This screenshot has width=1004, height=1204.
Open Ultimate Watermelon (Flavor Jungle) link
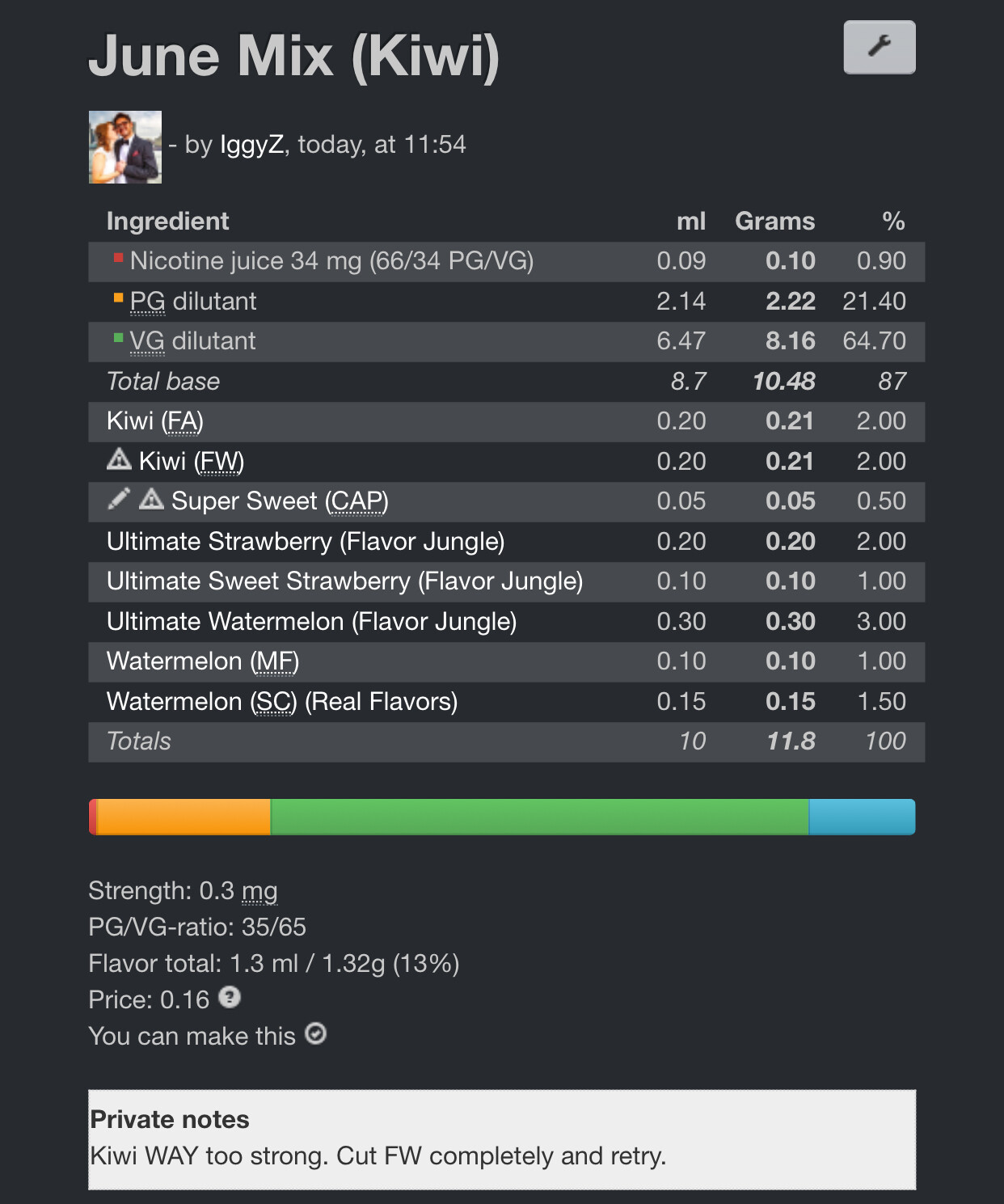tap(312, 622)
